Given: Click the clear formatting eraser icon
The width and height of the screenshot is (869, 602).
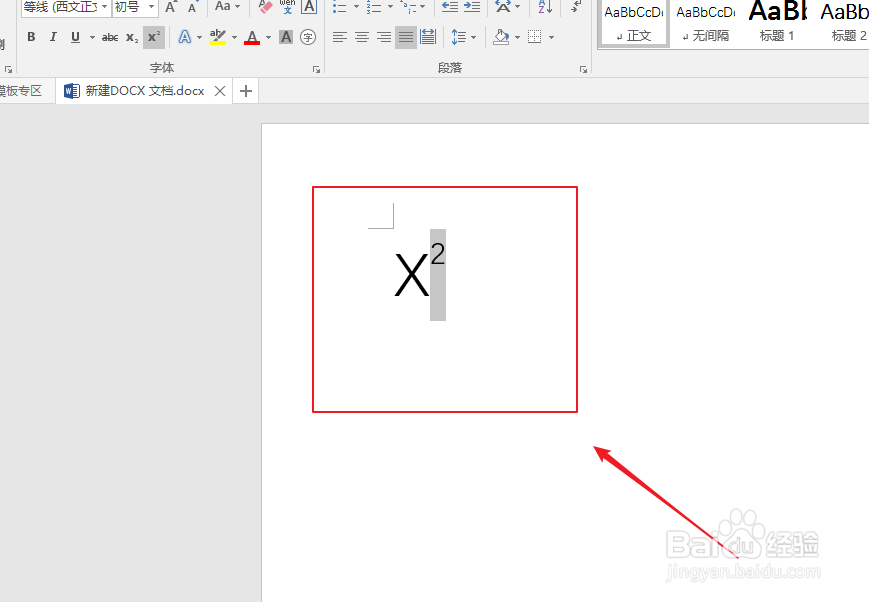Looking at the screenshot, I should click(x=265, y=7).
